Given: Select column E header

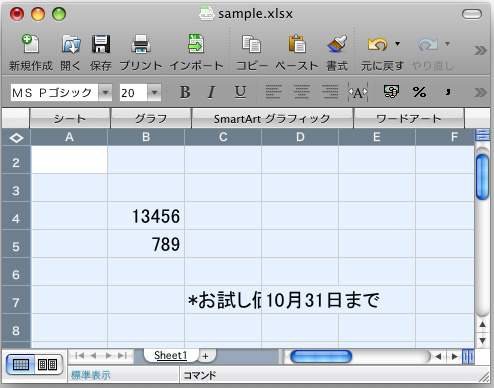Looking at the screenshot, I should (x=377, y=137).
